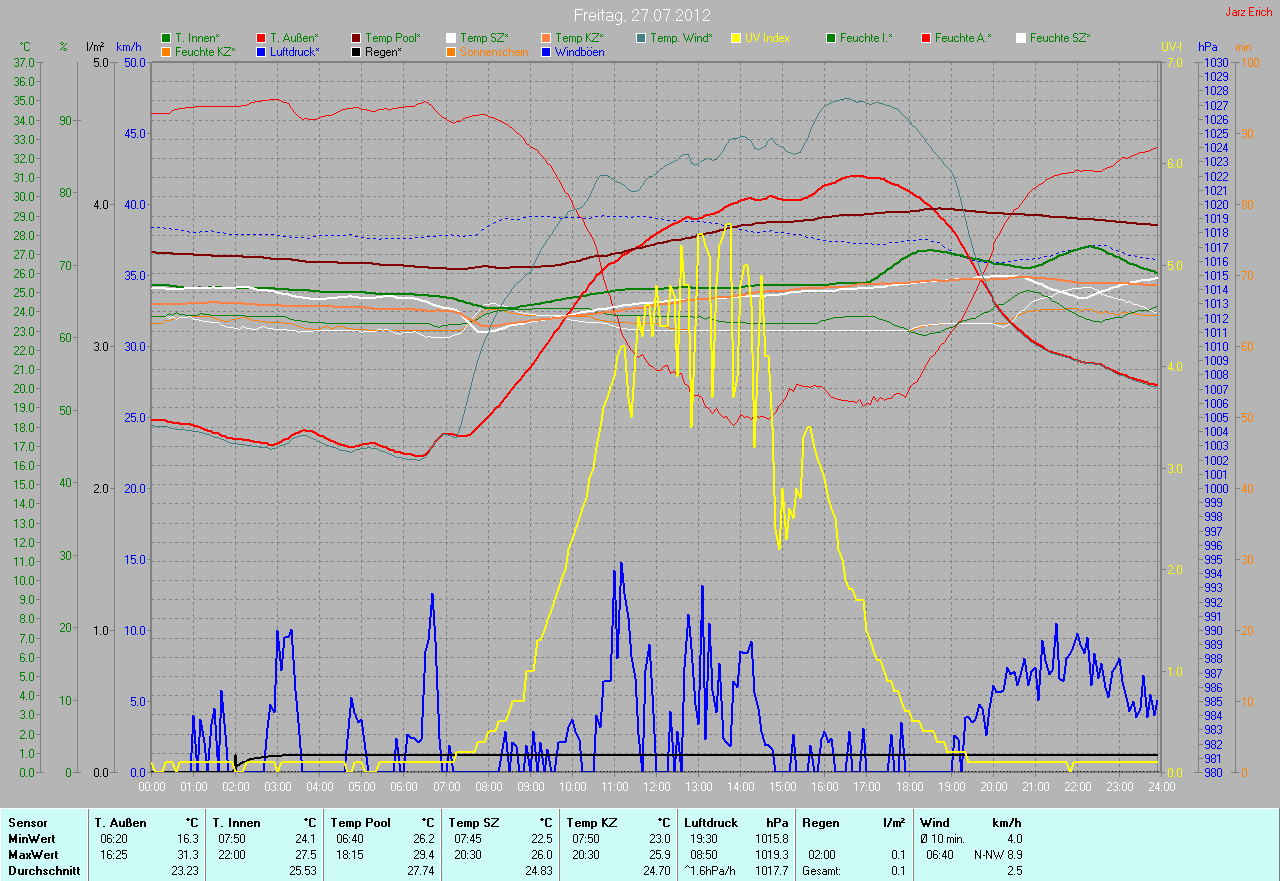Click the green swatch beside T. Innen*
This screenshot has height=881, width=1280.
point(166,38)
